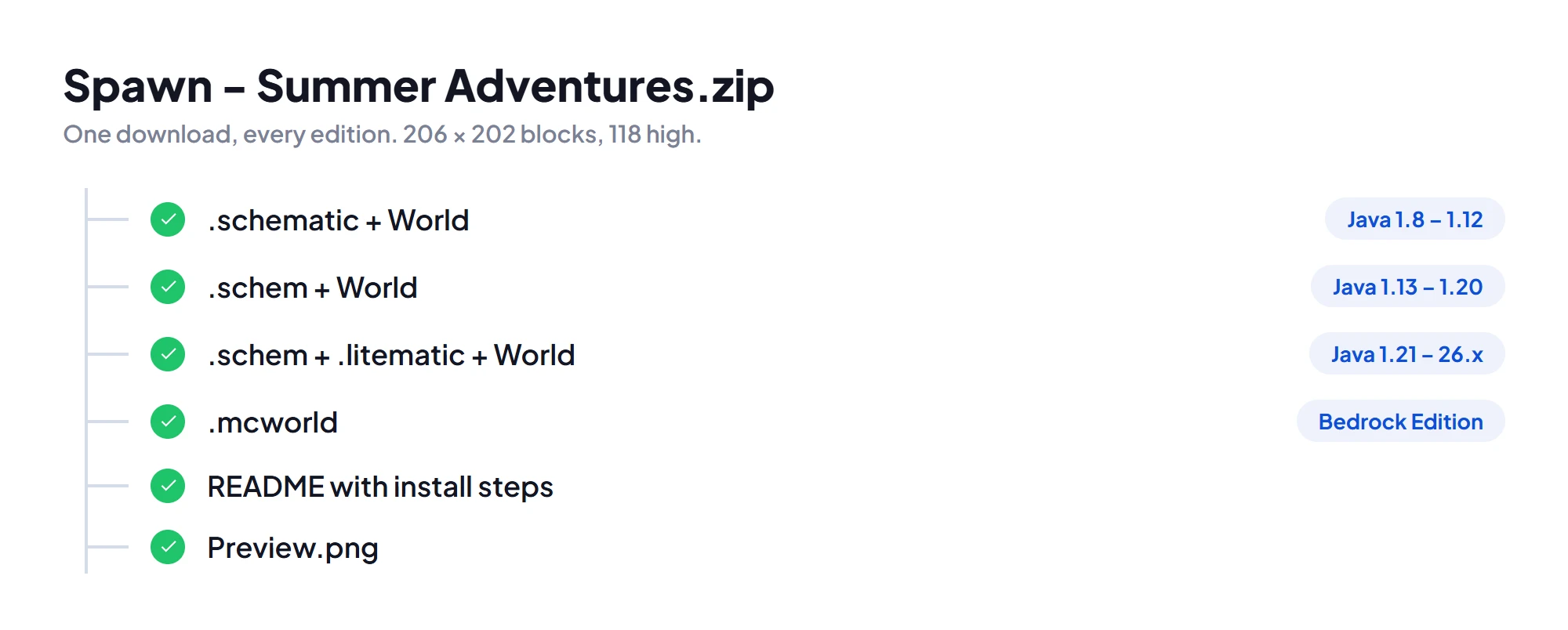Open README with install steps entry

(380, 487)
